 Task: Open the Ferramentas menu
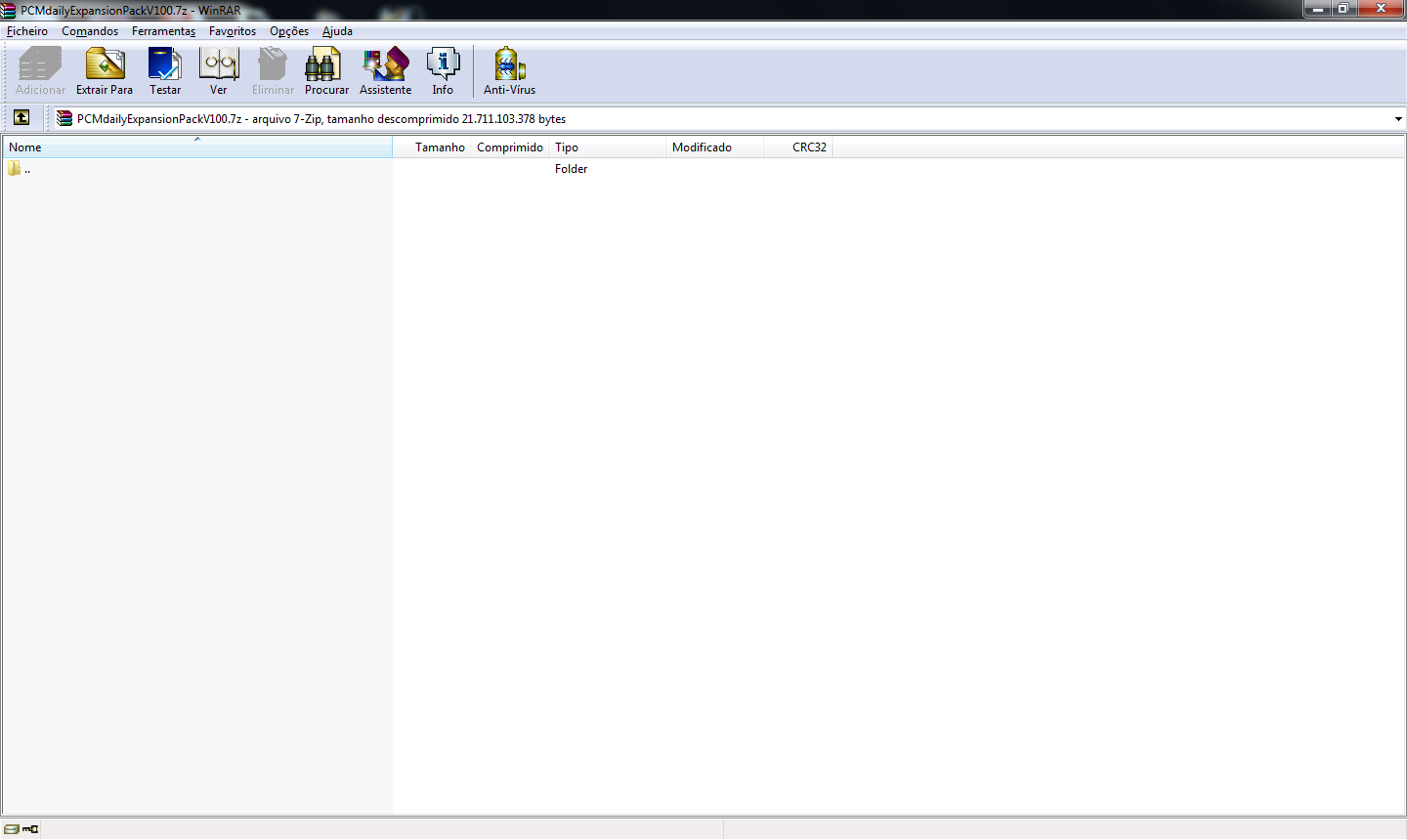(163, 31)
